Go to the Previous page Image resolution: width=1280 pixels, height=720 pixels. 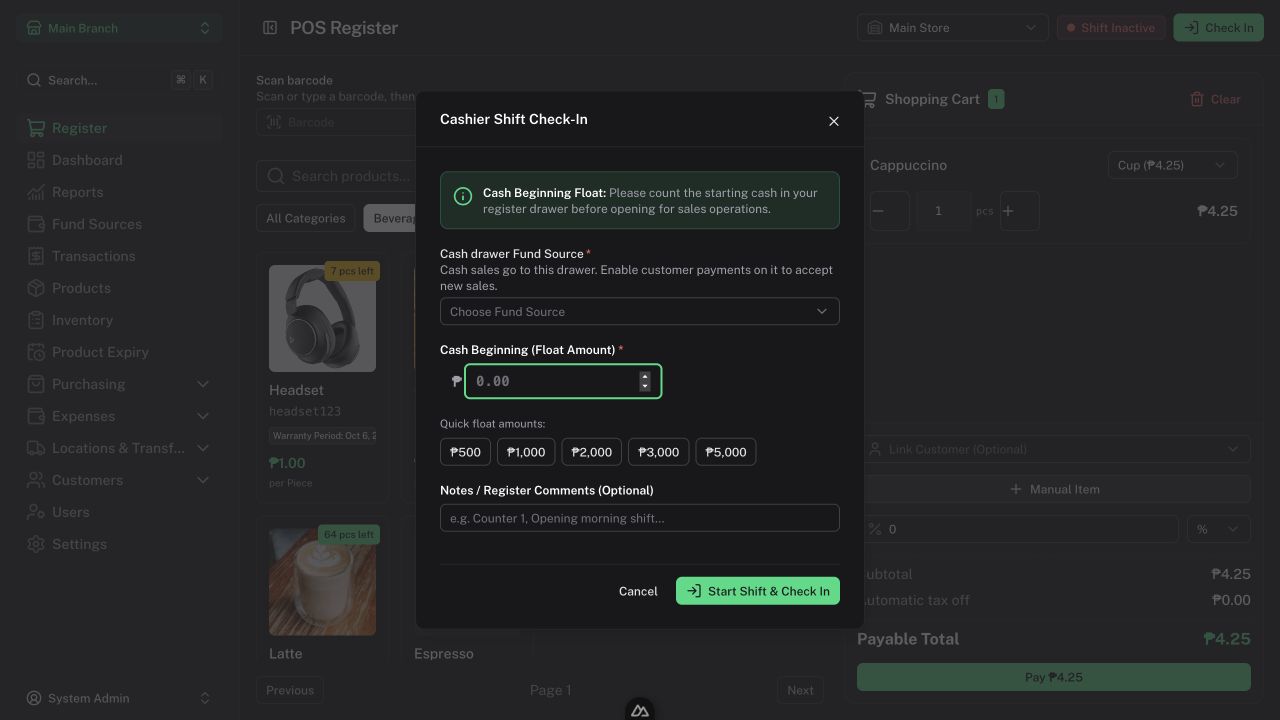[x=290, y=690]
